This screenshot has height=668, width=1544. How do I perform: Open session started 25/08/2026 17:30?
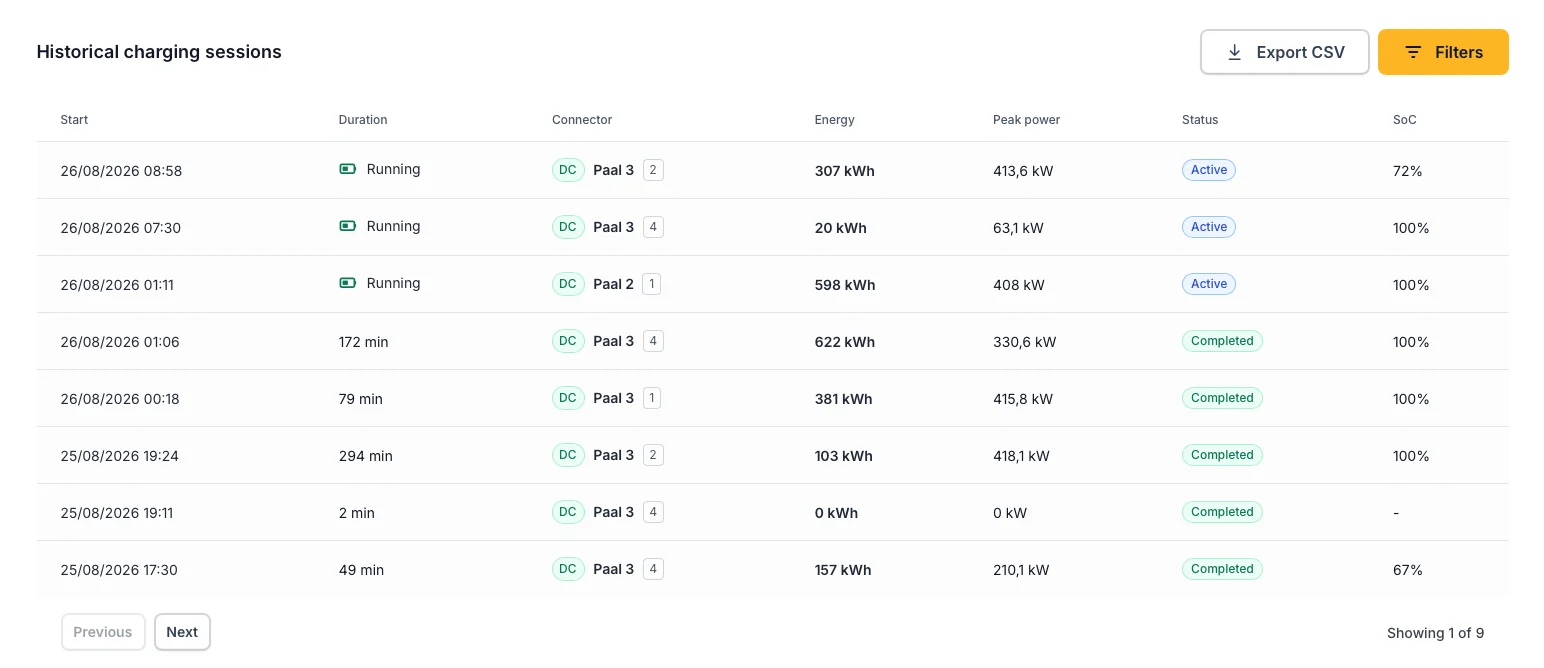773,569
